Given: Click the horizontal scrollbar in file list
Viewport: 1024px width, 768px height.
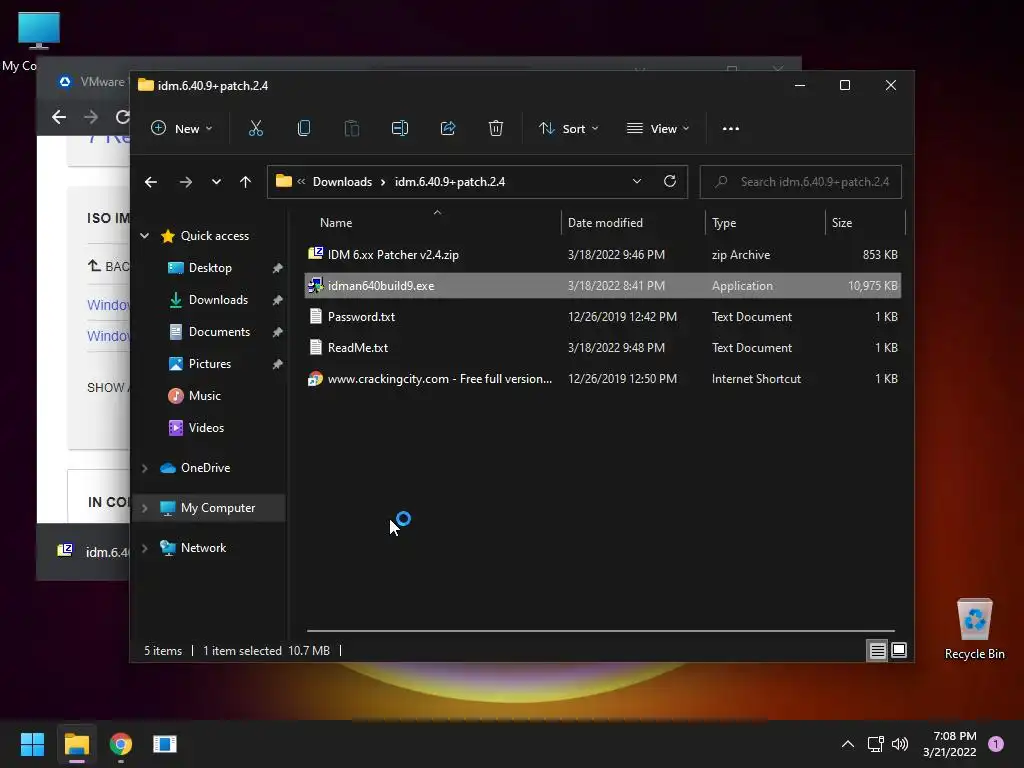Looking at the screenshot, I should point(600,631).
